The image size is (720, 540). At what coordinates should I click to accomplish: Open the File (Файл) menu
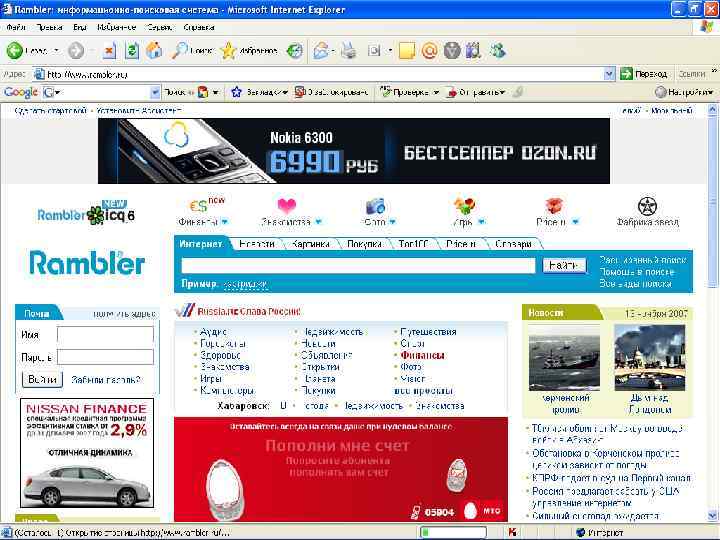click(x=16, y=28)
